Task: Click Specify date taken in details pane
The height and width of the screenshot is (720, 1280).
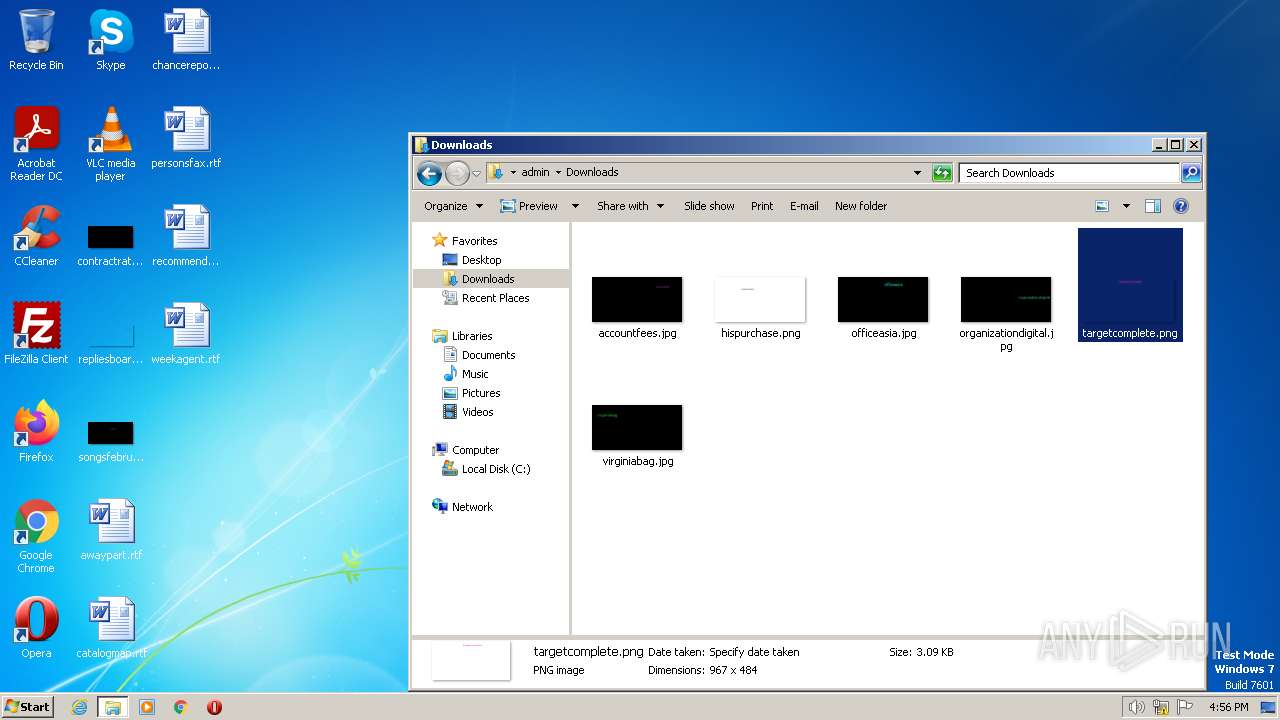Action: (754, 652)
